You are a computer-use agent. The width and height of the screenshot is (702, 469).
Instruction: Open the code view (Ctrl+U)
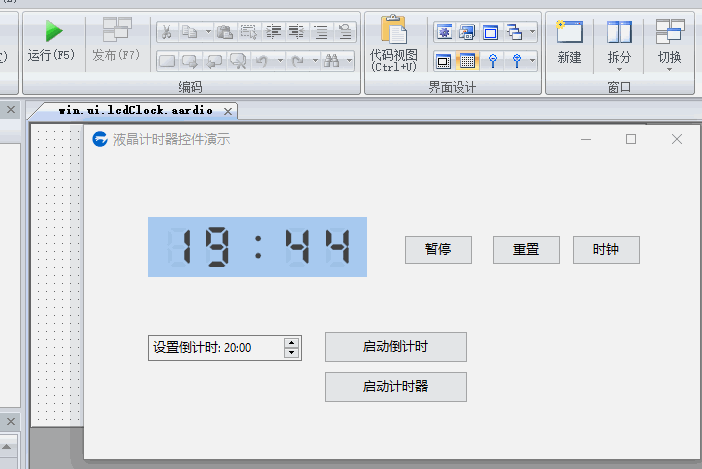tap(393, 43)
